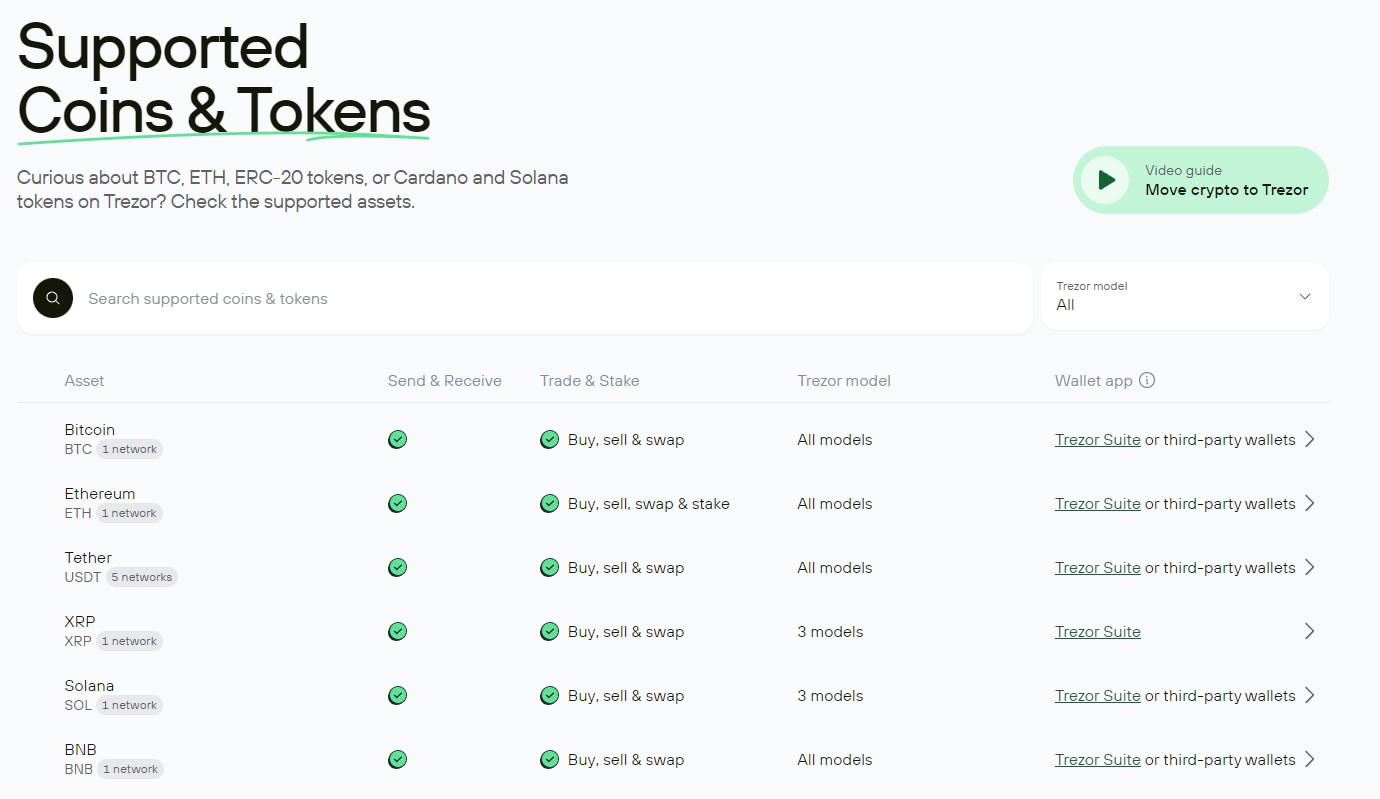Click the BNB 1 network badge
The width and height of the screenshot is (1380, 799).
point(130,769)
